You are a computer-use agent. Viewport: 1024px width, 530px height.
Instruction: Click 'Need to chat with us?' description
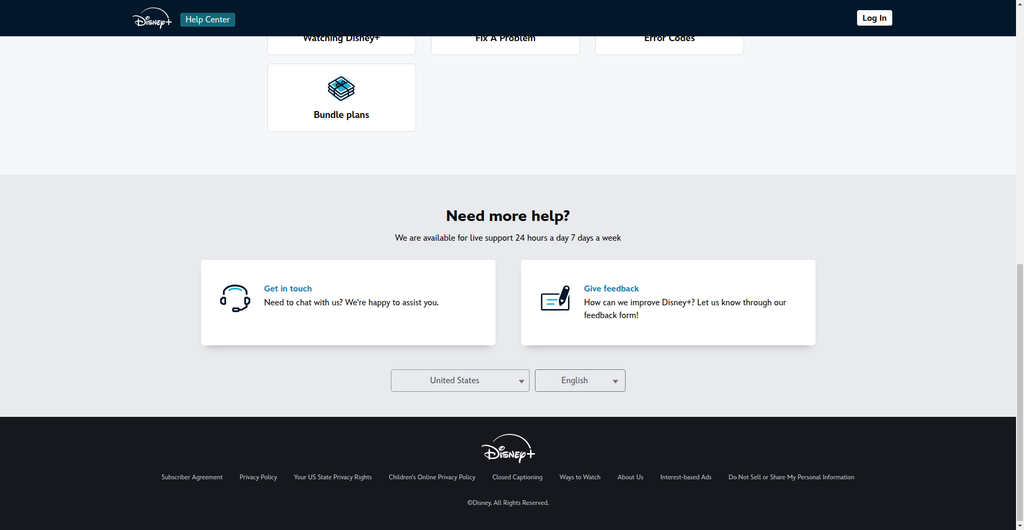[x=351, y=303]
